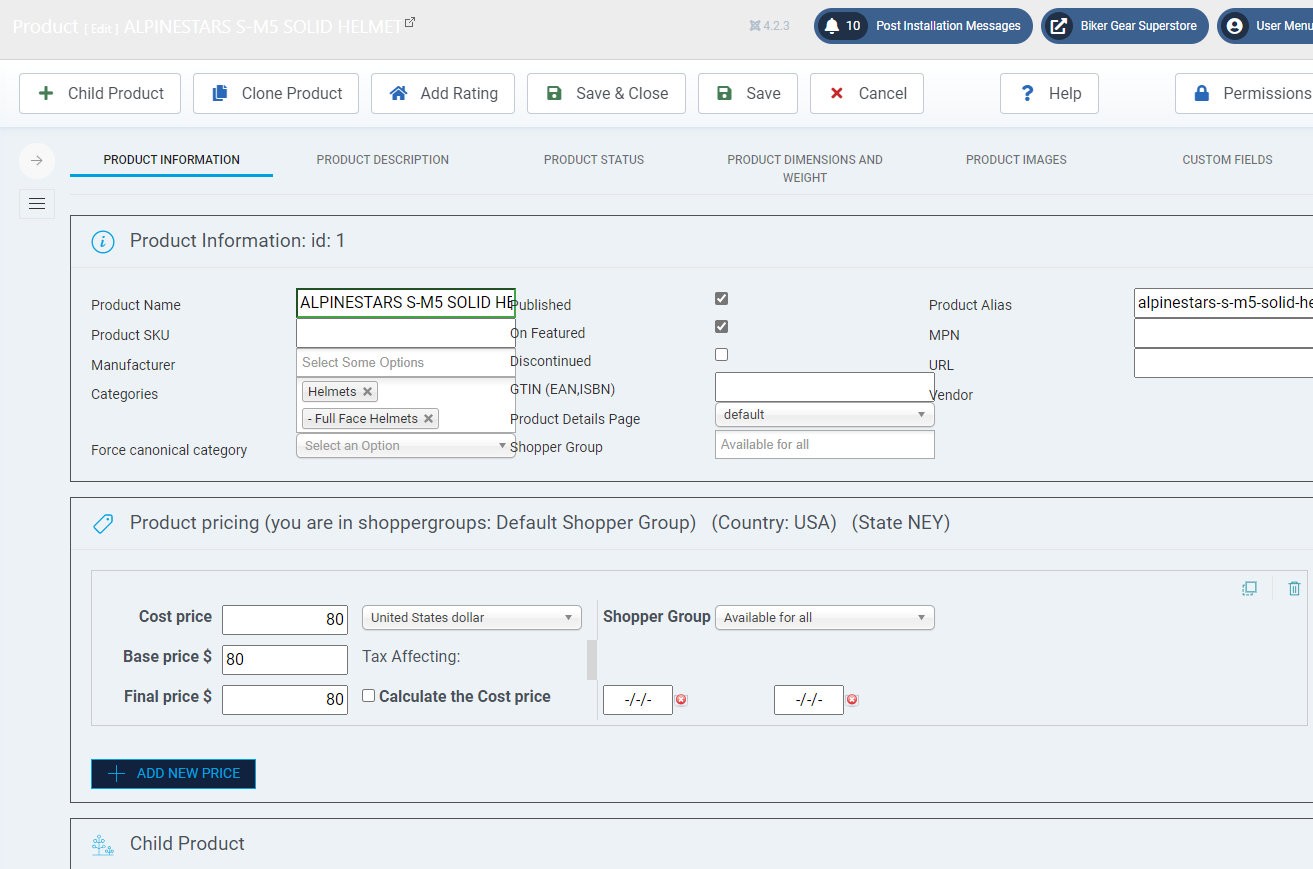Click the external link icon beside product title

409,22
